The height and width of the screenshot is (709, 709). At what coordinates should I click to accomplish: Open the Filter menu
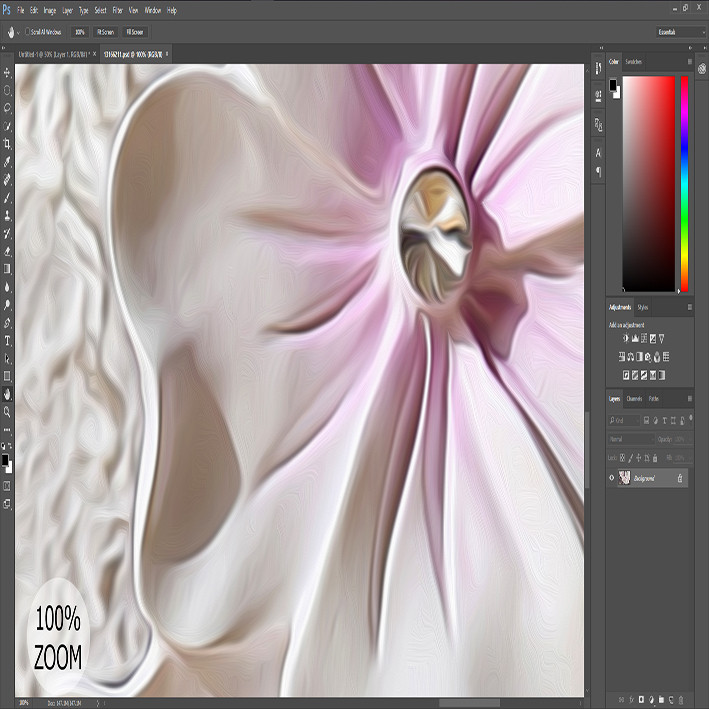(118, 10)
